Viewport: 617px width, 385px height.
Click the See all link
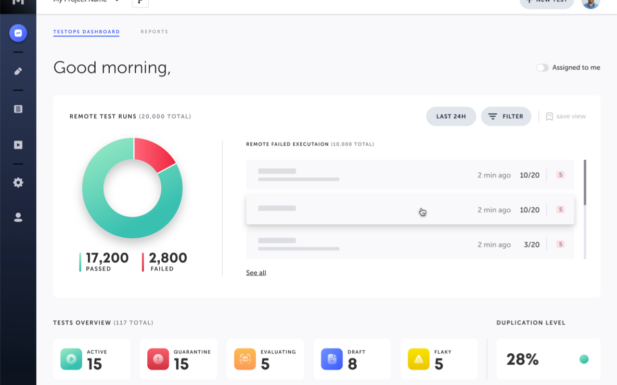point(256,272)
